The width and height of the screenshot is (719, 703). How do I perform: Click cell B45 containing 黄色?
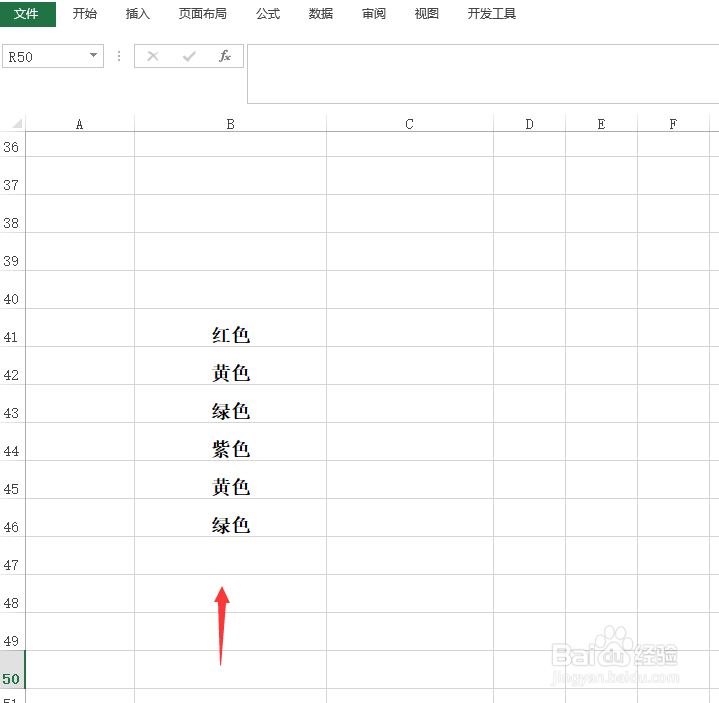231,480
